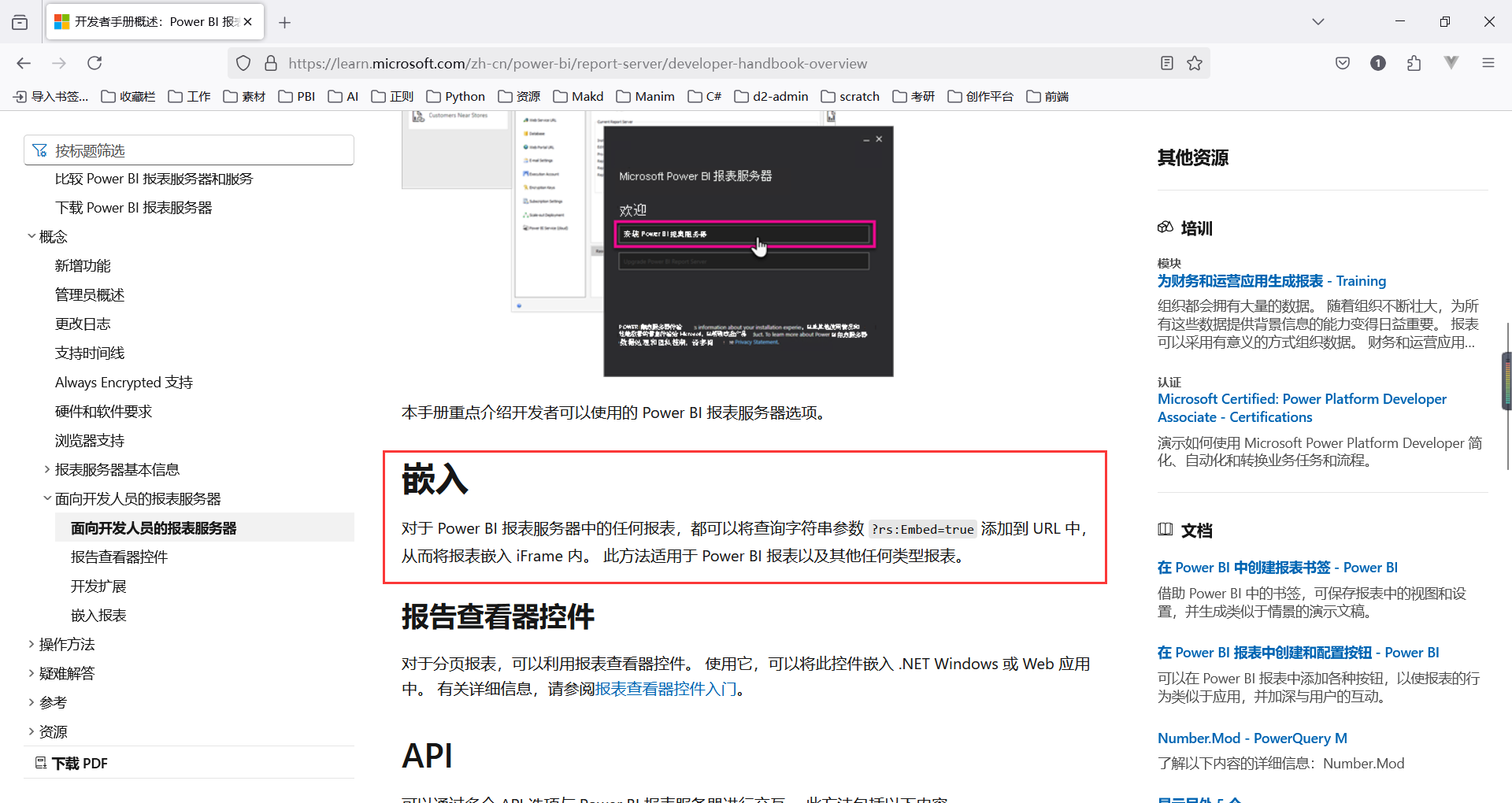Open the tracking protection shield icon

243,63
